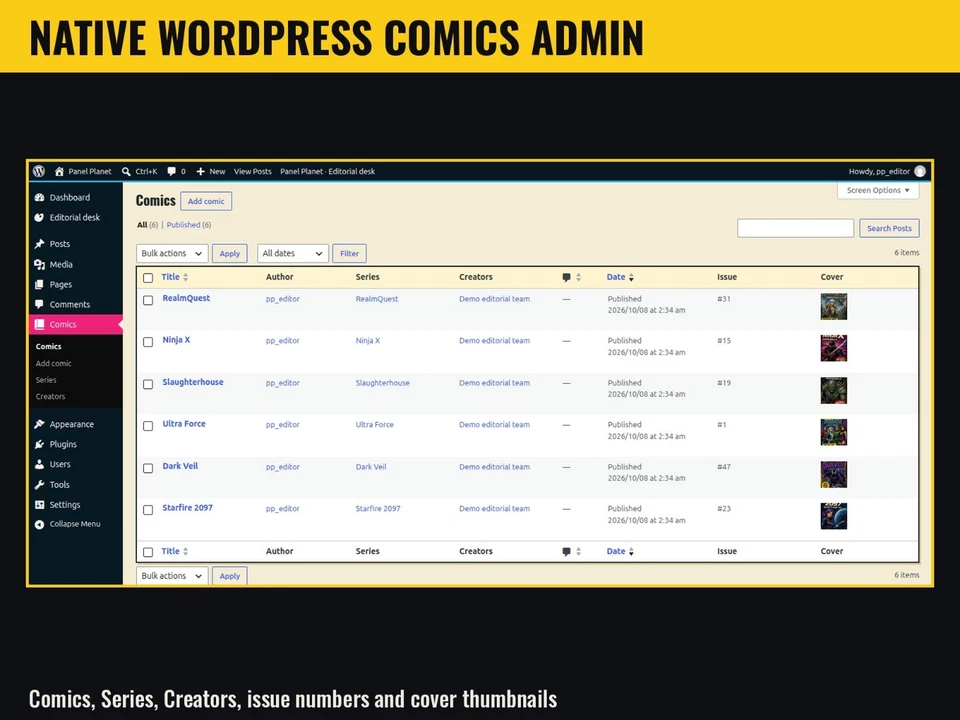The height and width of the screenshot is (720, 960).
Task: Click the Media sidebar icon
Action: pos(40,264)
